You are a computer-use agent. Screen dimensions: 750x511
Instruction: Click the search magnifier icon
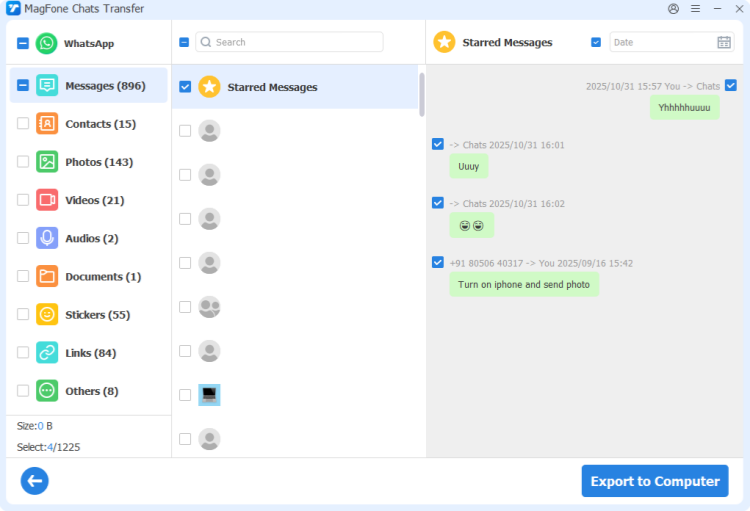pos(206,42)
